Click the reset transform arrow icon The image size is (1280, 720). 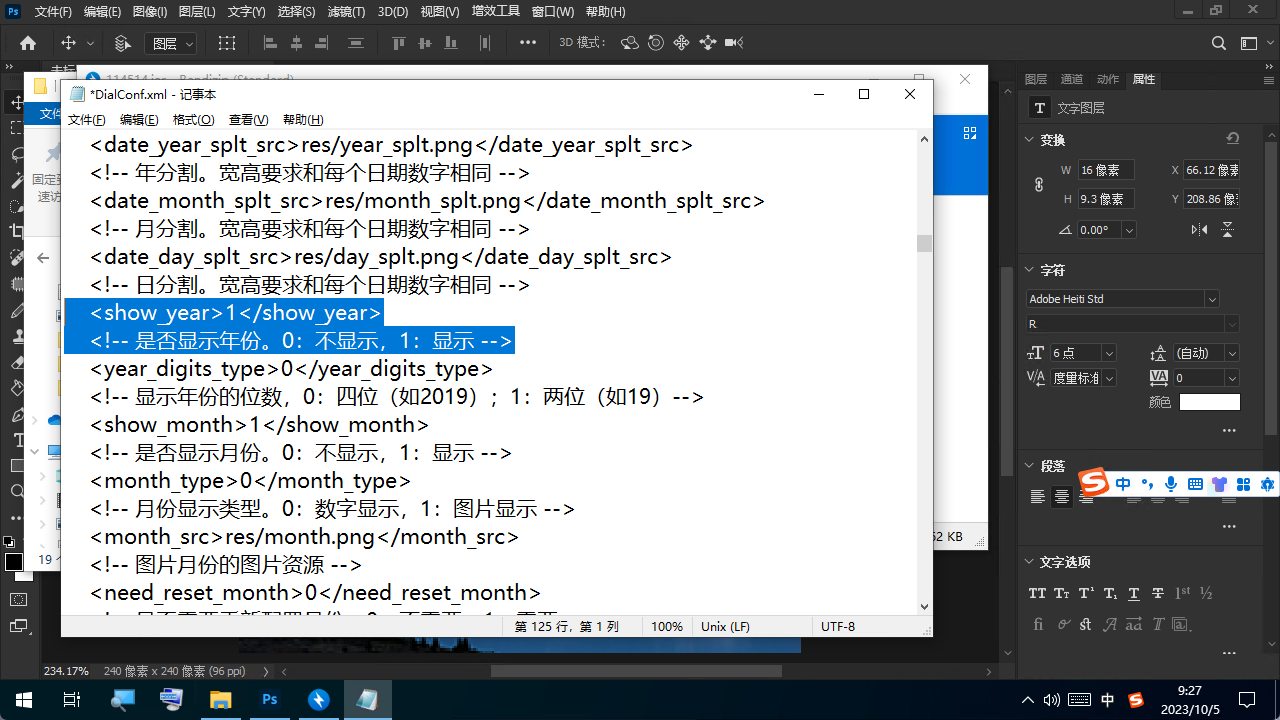coord(1233,139)
